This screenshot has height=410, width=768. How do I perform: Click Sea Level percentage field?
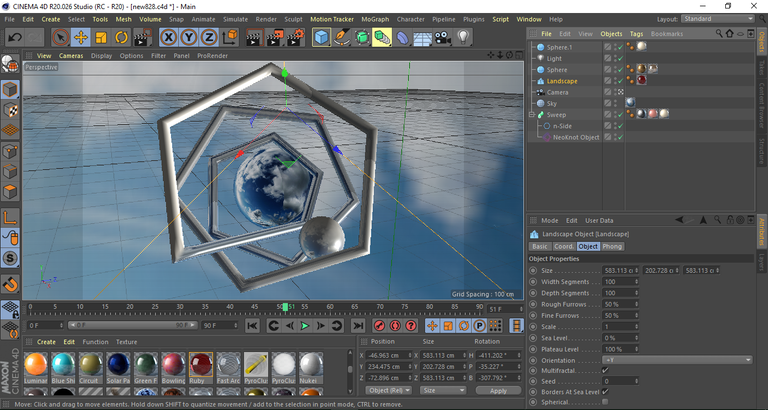[620, 338]
